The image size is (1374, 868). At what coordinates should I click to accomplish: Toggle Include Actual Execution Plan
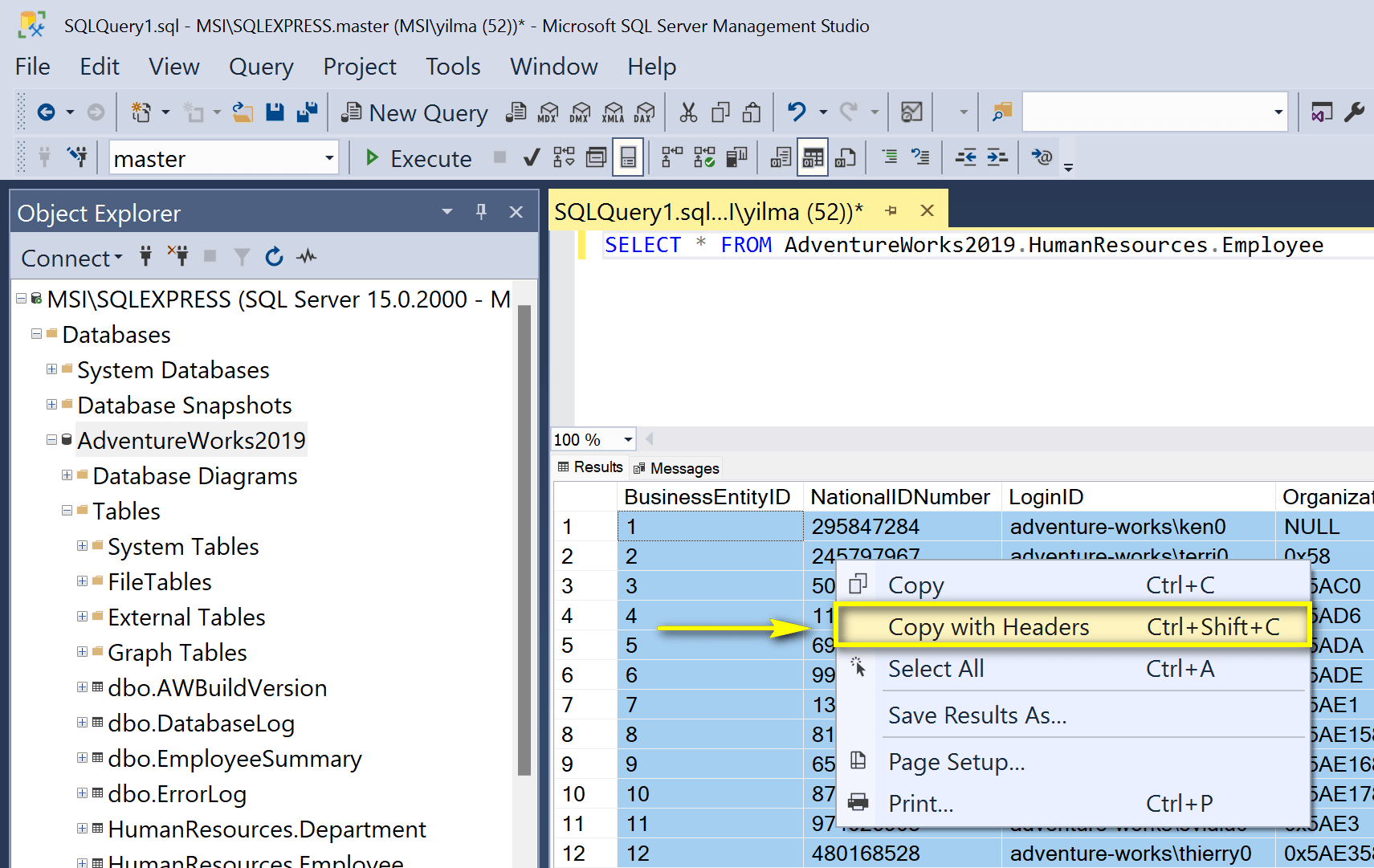click(x=672, y=157)
